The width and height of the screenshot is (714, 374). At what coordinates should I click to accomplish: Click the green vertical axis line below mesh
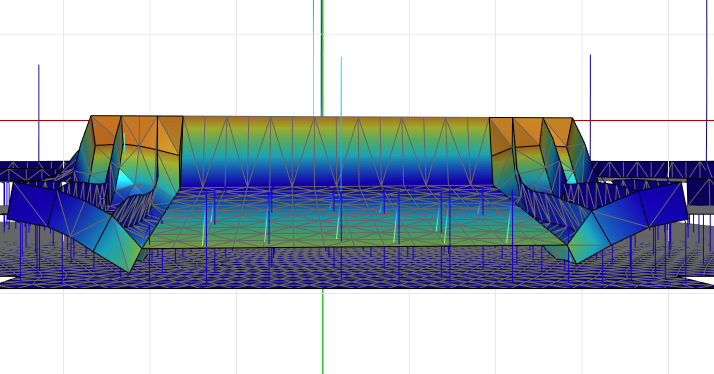pyautogui.click(x=323, y=331)
